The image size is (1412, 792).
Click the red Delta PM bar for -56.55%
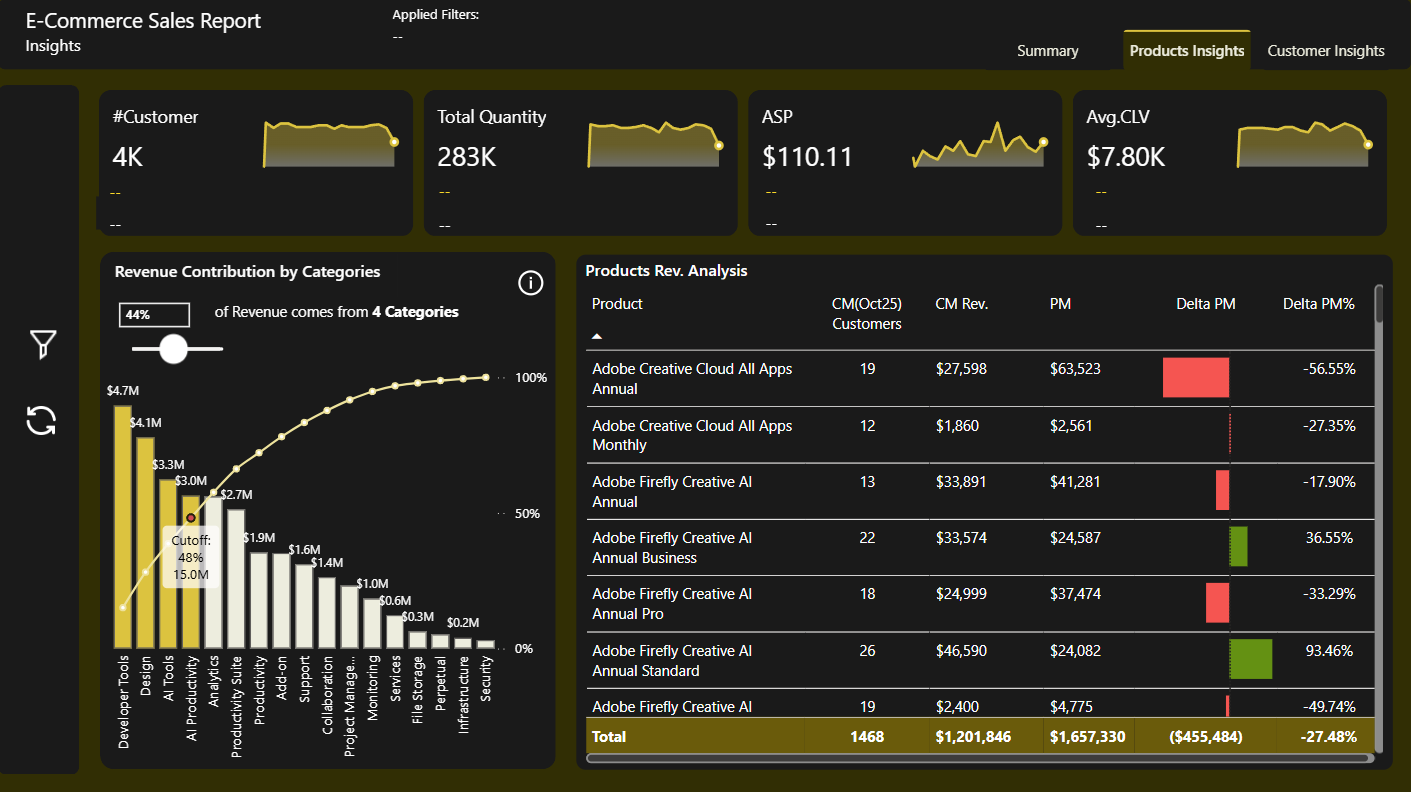click(1196, 377)
